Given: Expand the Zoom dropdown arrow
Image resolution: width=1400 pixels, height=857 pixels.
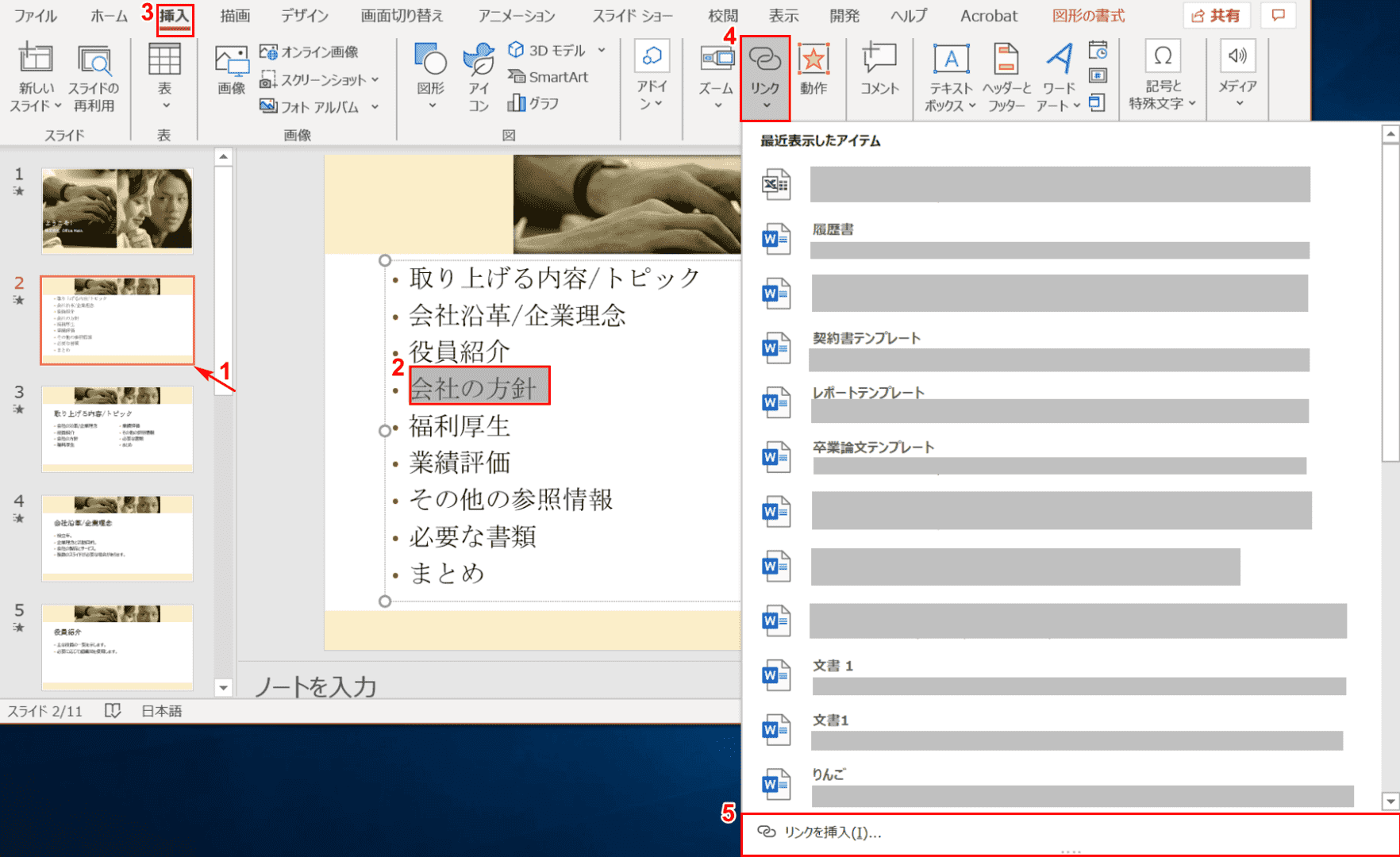Looking at the screenshot, I should (717, 106).
